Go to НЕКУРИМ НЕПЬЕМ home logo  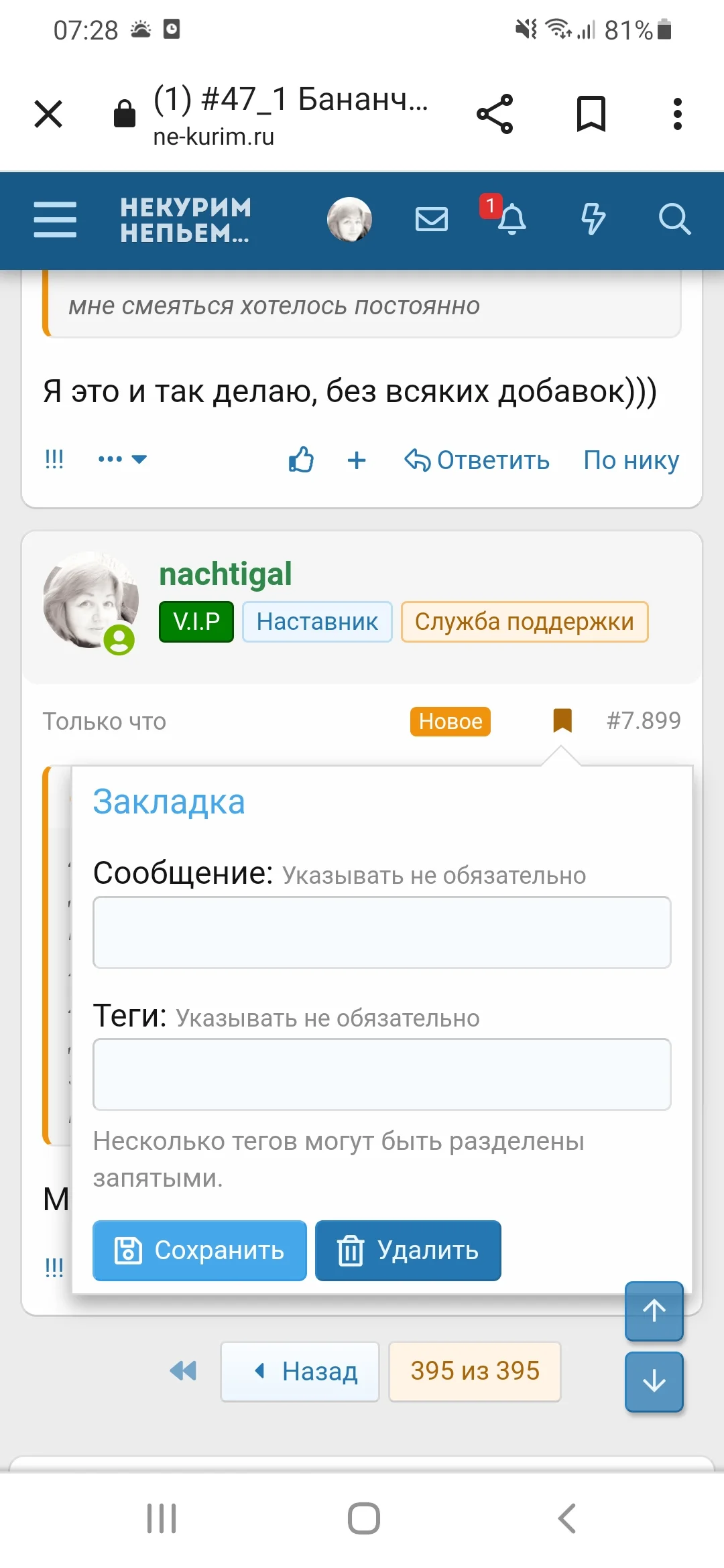pos(186,220)
